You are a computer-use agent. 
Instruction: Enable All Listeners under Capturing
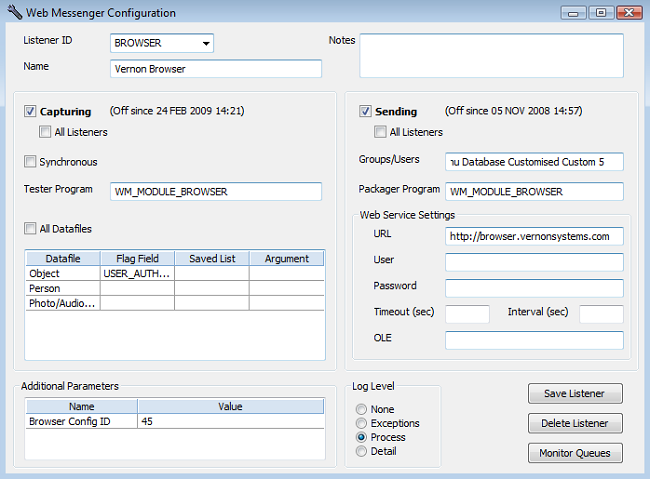tap(45, 132)
